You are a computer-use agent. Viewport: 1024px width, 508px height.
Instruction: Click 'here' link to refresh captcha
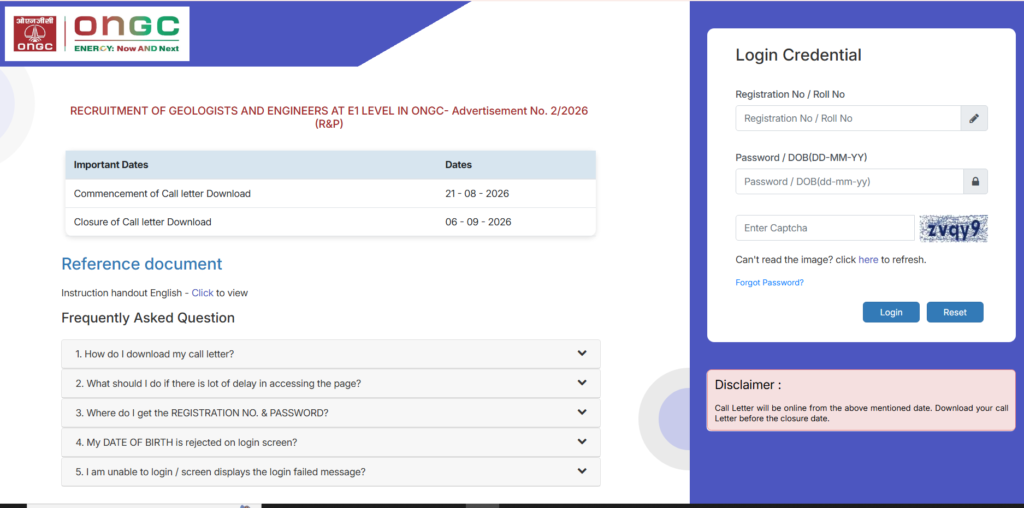(868, 259)
